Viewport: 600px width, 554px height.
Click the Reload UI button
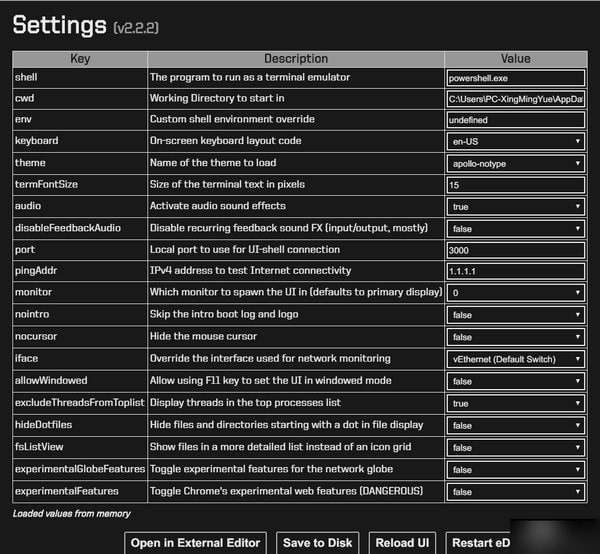coord(402,543)
